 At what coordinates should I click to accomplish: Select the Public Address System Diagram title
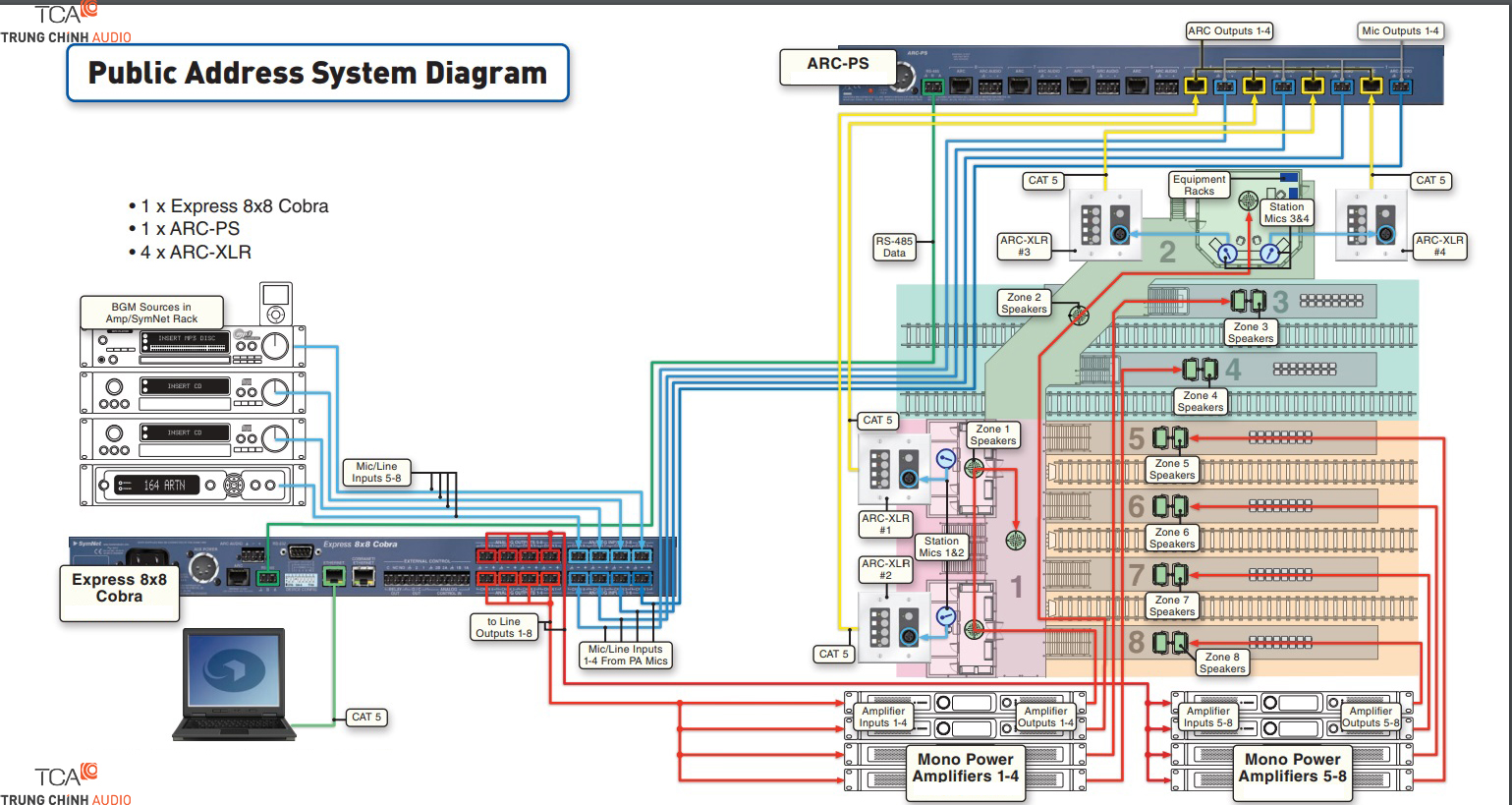317,73
